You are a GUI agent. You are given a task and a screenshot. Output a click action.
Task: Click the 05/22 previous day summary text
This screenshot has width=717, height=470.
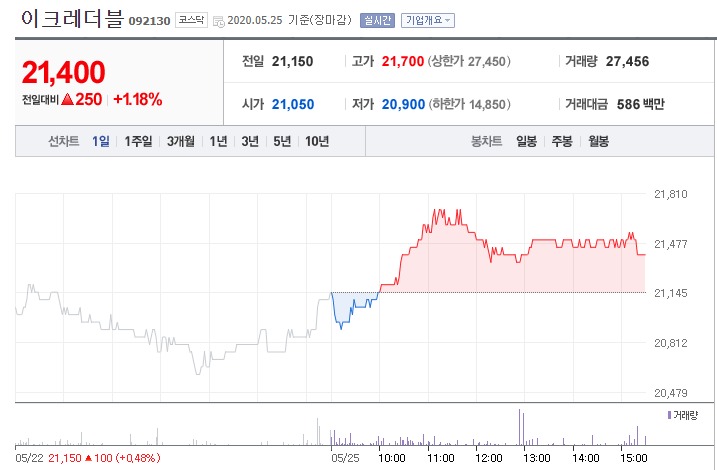click(x=88, y=458)
